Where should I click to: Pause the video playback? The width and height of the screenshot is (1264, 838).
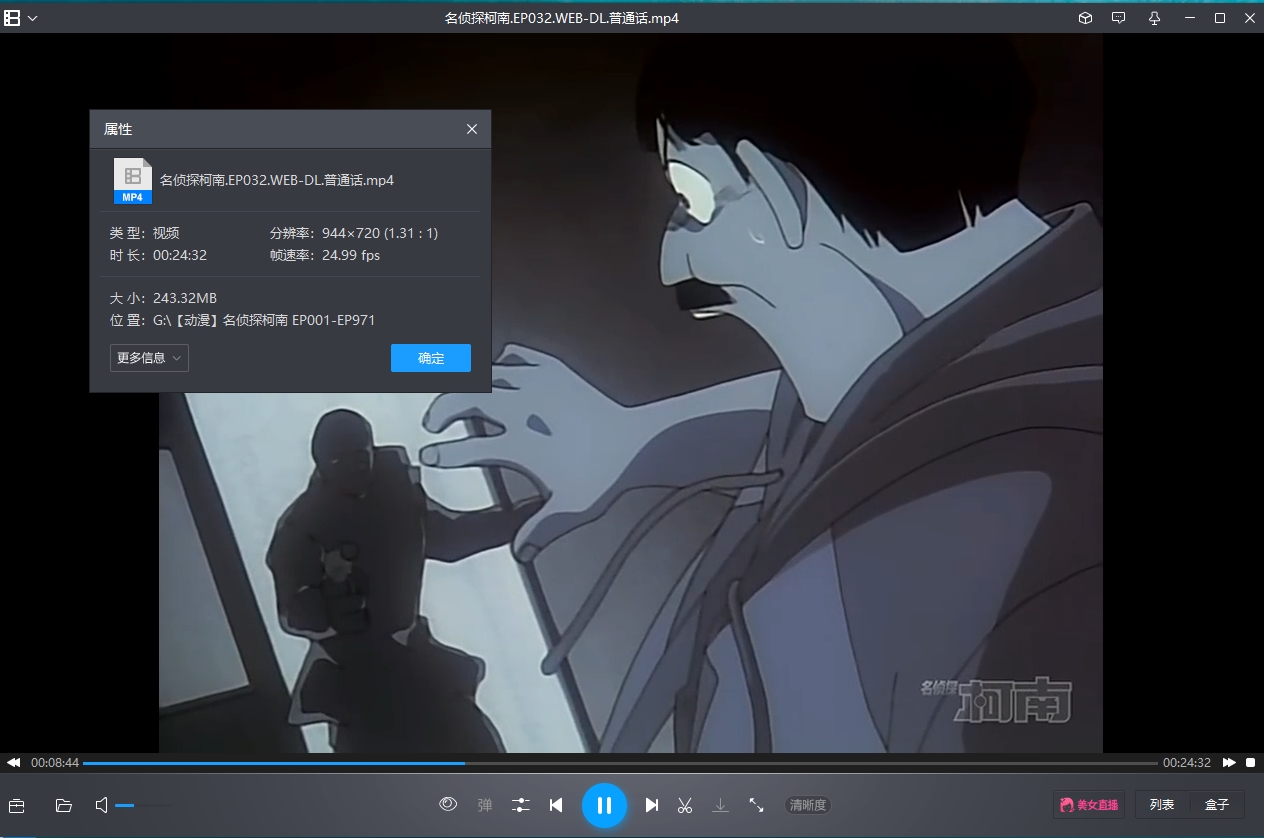(604, 805)
